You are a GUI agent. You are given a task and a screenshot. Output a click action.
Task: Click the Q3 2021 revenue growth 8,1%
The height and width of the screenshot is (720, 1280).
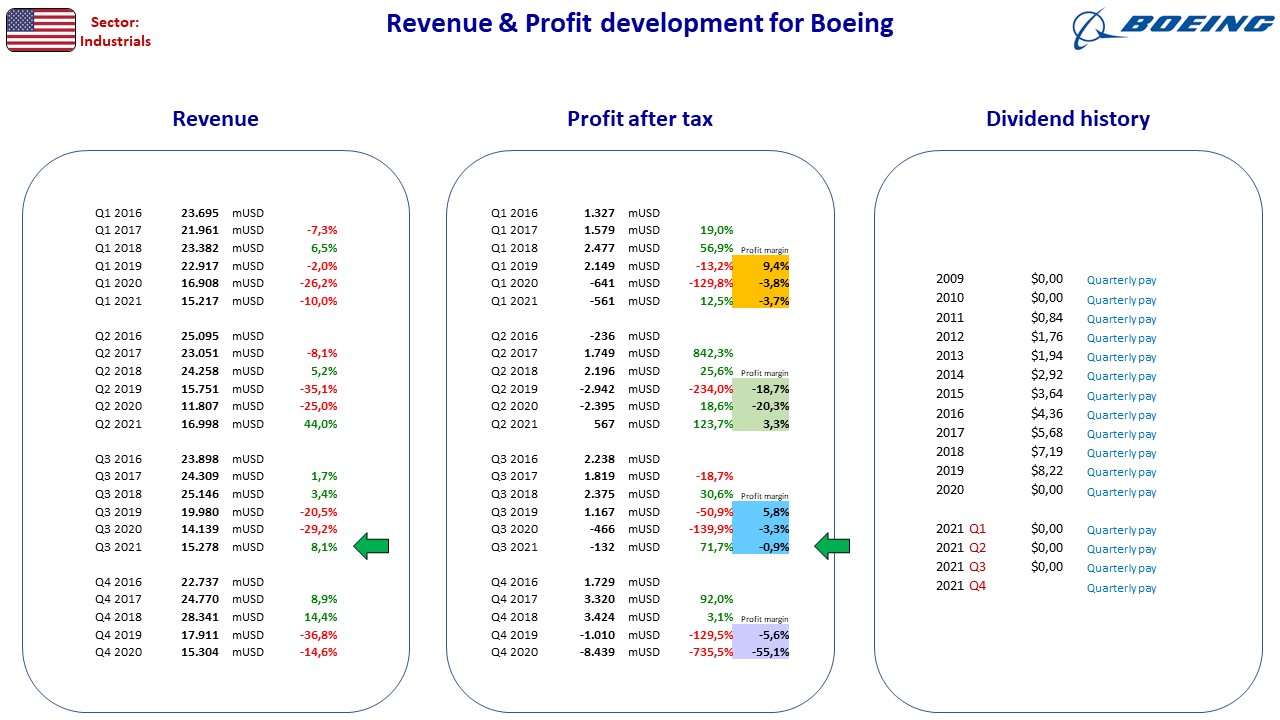tap(325, 547)
